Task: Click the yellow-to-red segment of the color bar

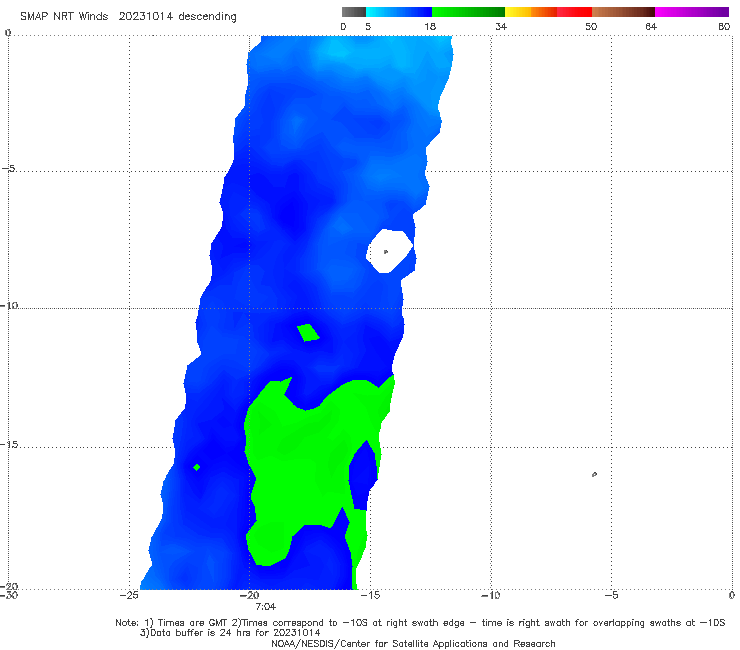Action: (548, 12)
